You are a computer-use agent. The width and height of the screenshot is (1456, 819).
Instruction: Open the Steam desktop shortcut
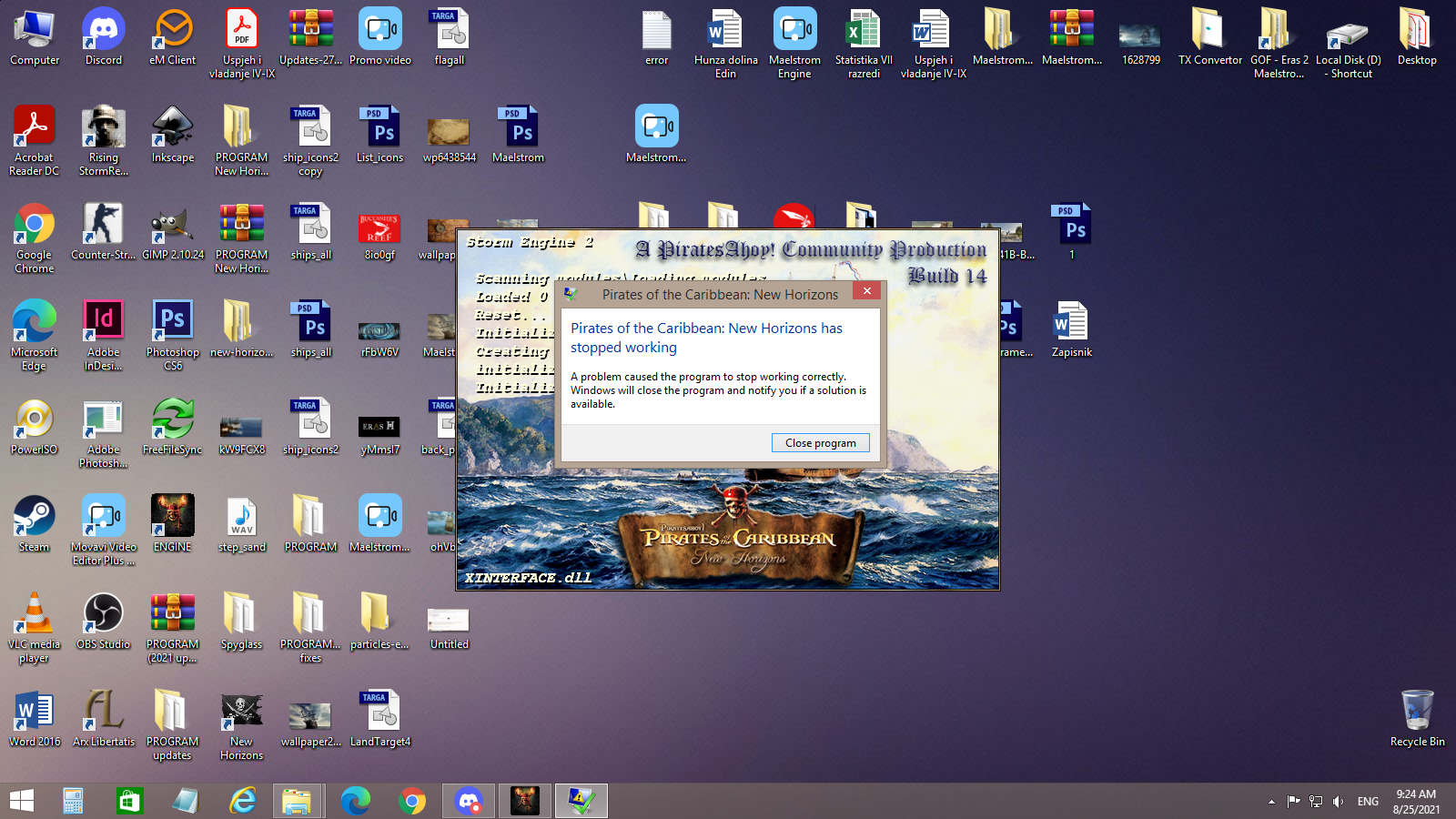(35, 524)
